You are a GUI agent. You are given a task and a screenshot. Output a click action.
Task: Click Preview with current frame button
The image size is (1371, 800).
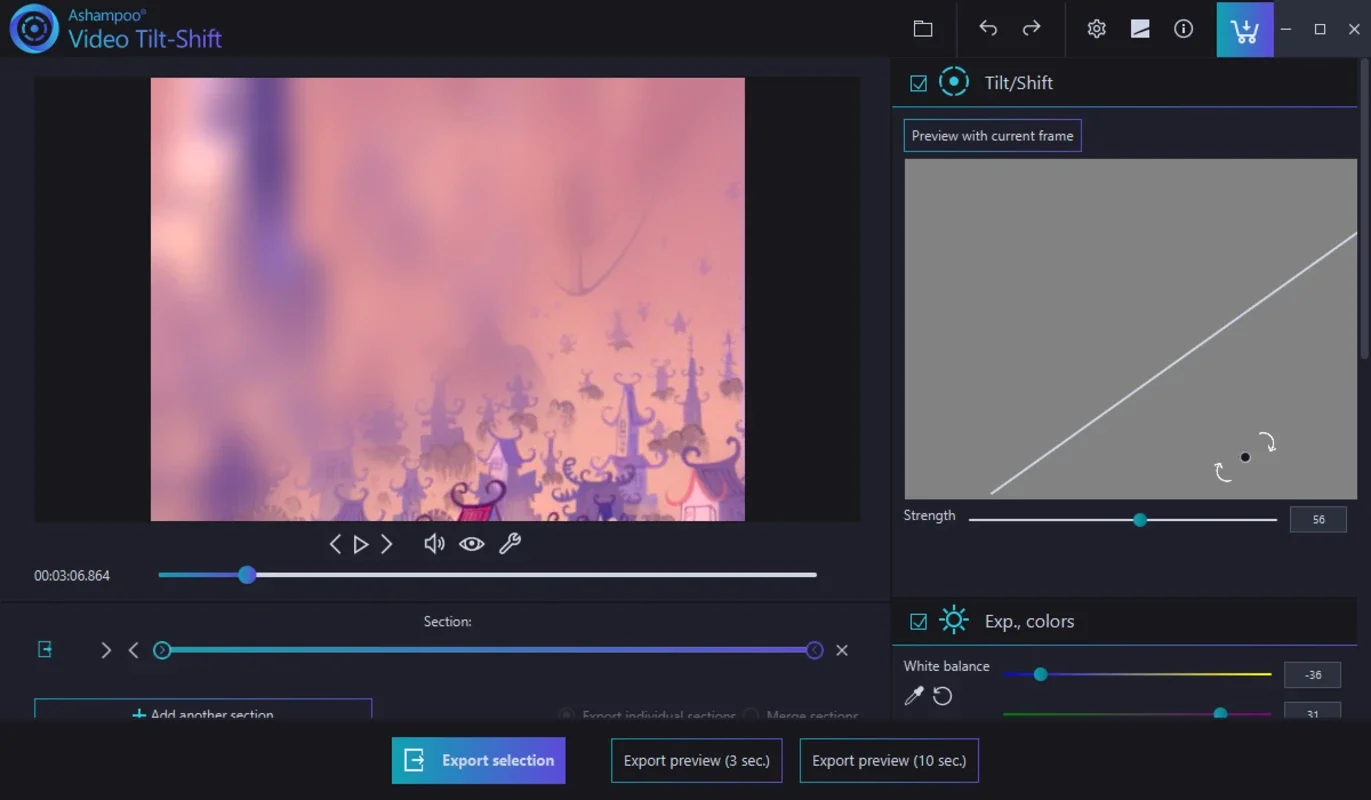click(x=992, y=136)
